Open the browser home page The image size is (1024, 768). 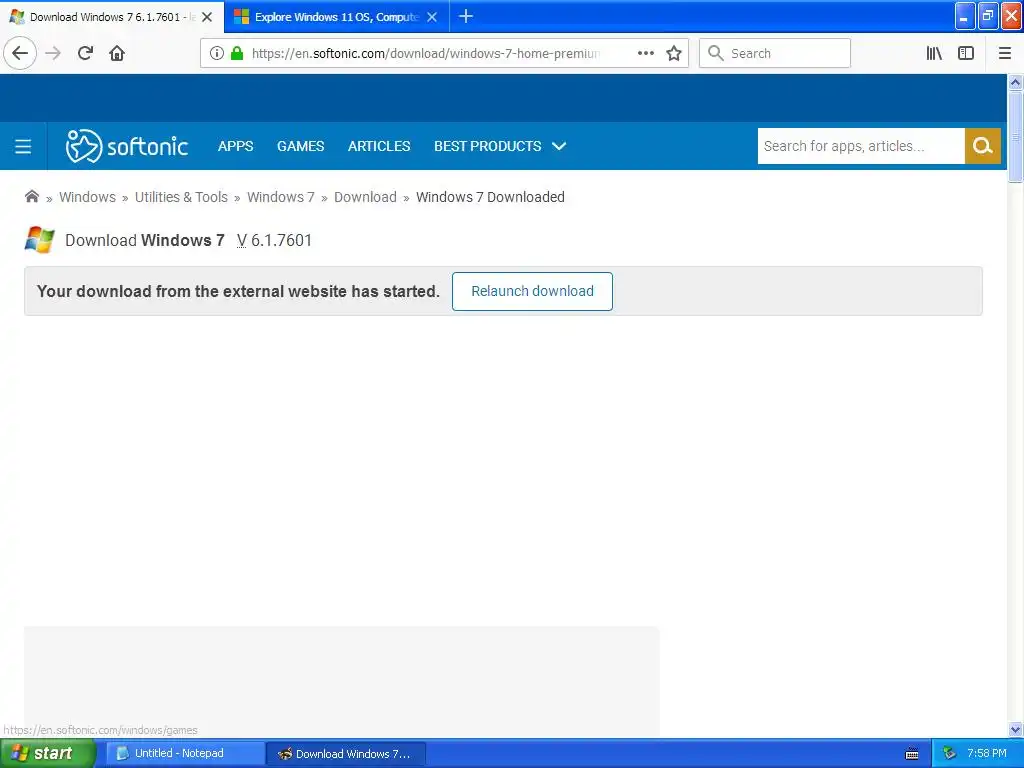click(117, 53)
